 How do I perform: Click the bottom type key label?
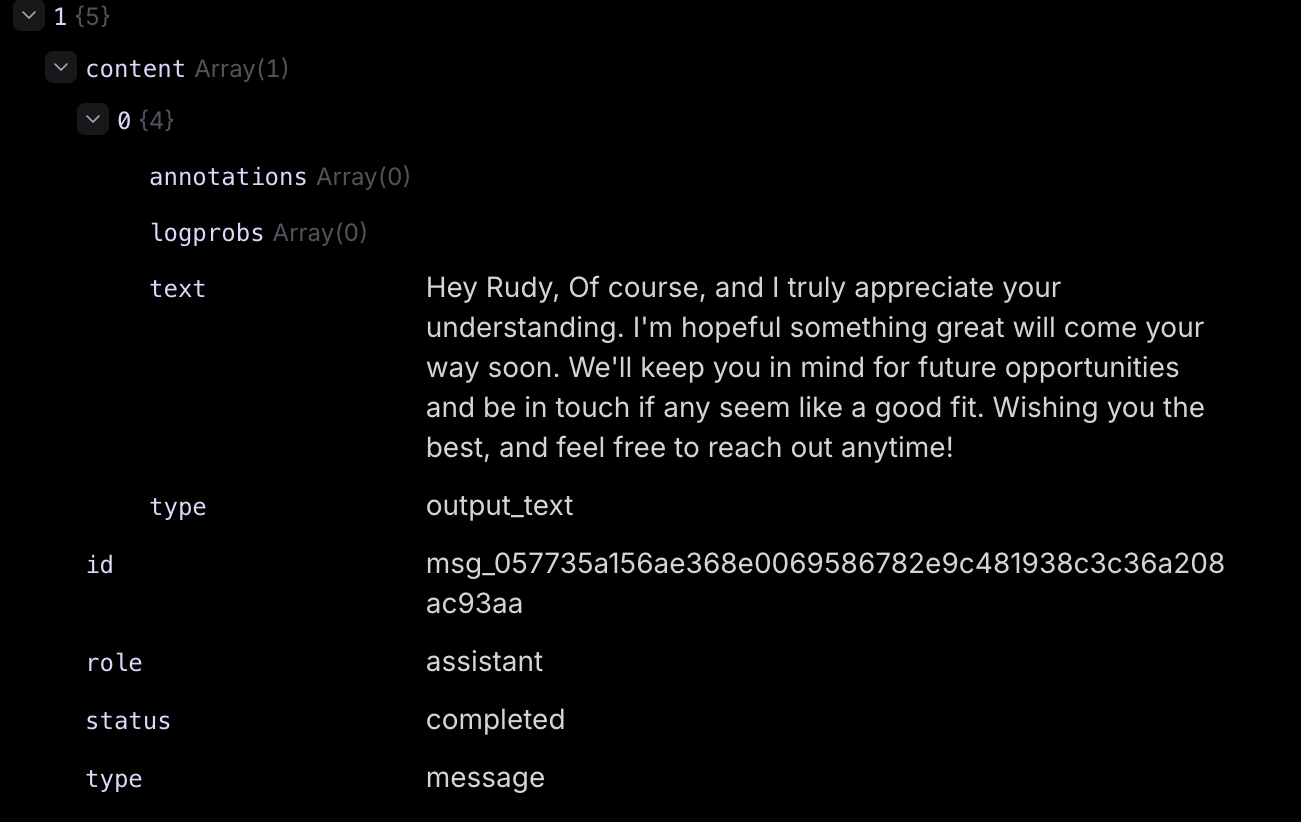coord(114,778)
